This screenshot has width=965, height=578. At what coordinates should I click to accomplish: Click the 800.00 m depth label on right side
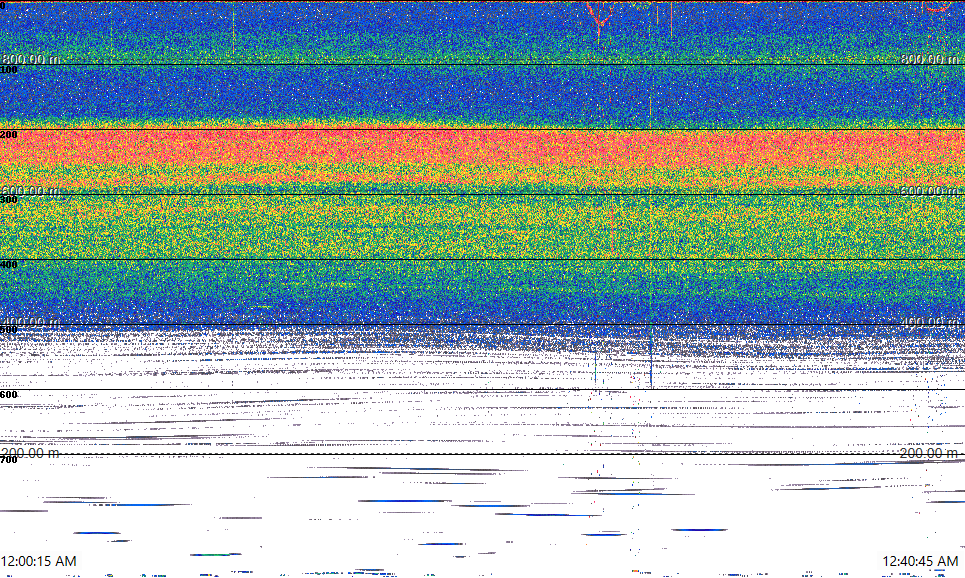pos(929,59)
